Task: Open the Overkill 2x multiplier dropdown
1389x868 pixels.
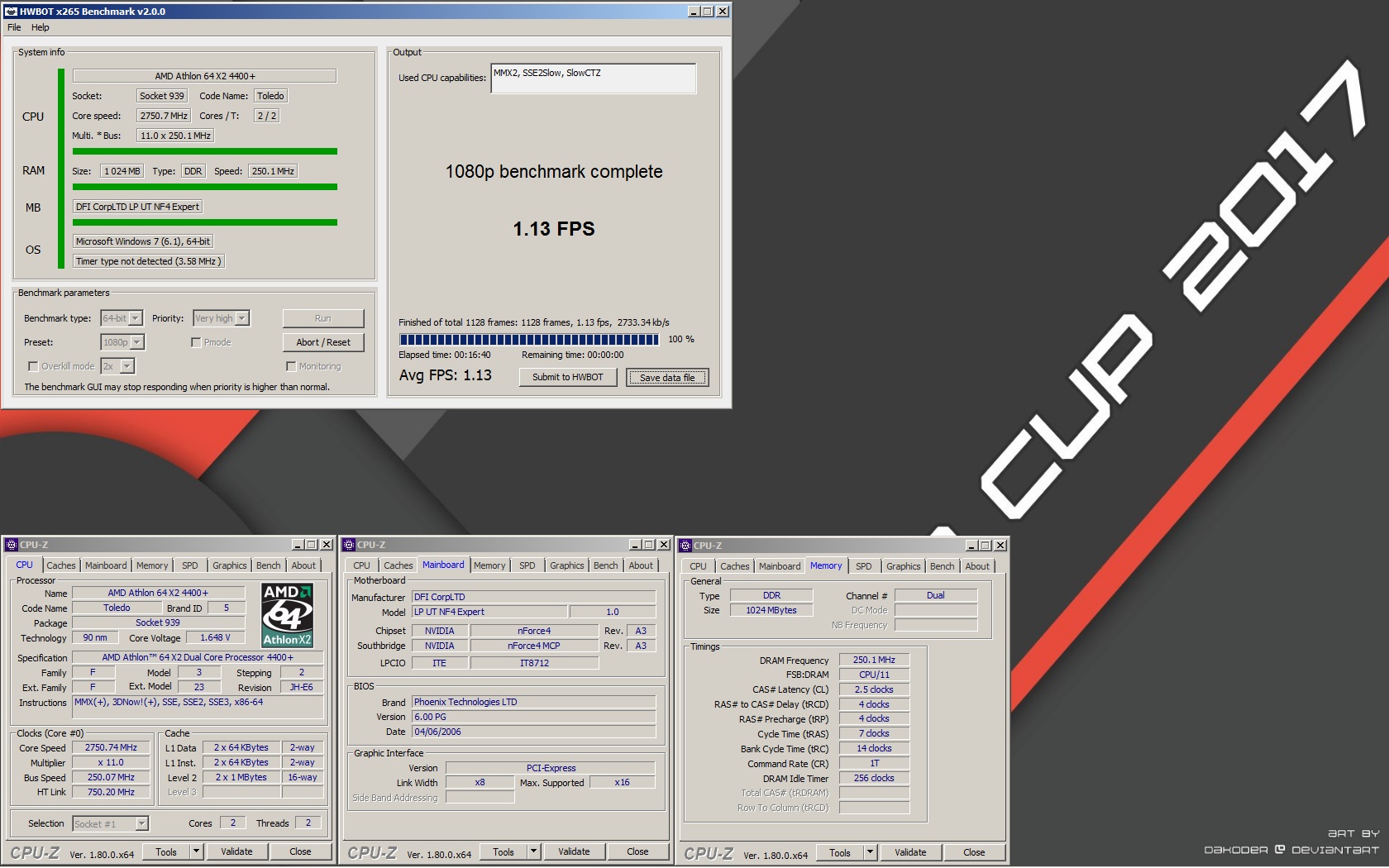Action: (117, 366)
